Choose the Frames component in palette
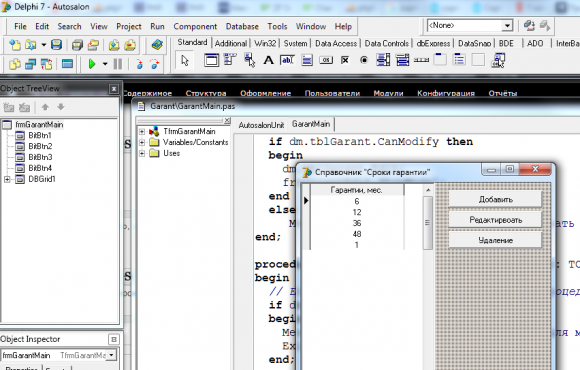The image size is (580, 370). pyautogui.click(x=211, y=60)
